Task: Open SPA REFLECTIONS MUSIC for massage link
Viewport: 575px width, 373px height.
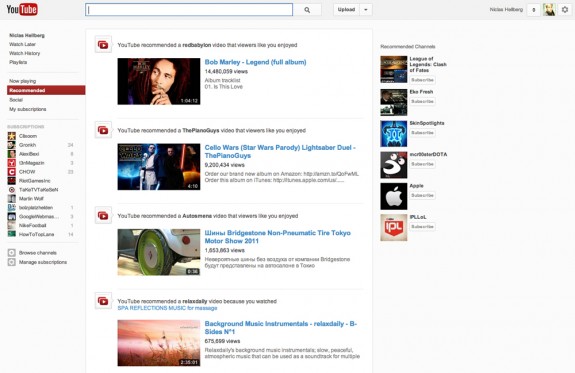Action: [x=167, y=308]
